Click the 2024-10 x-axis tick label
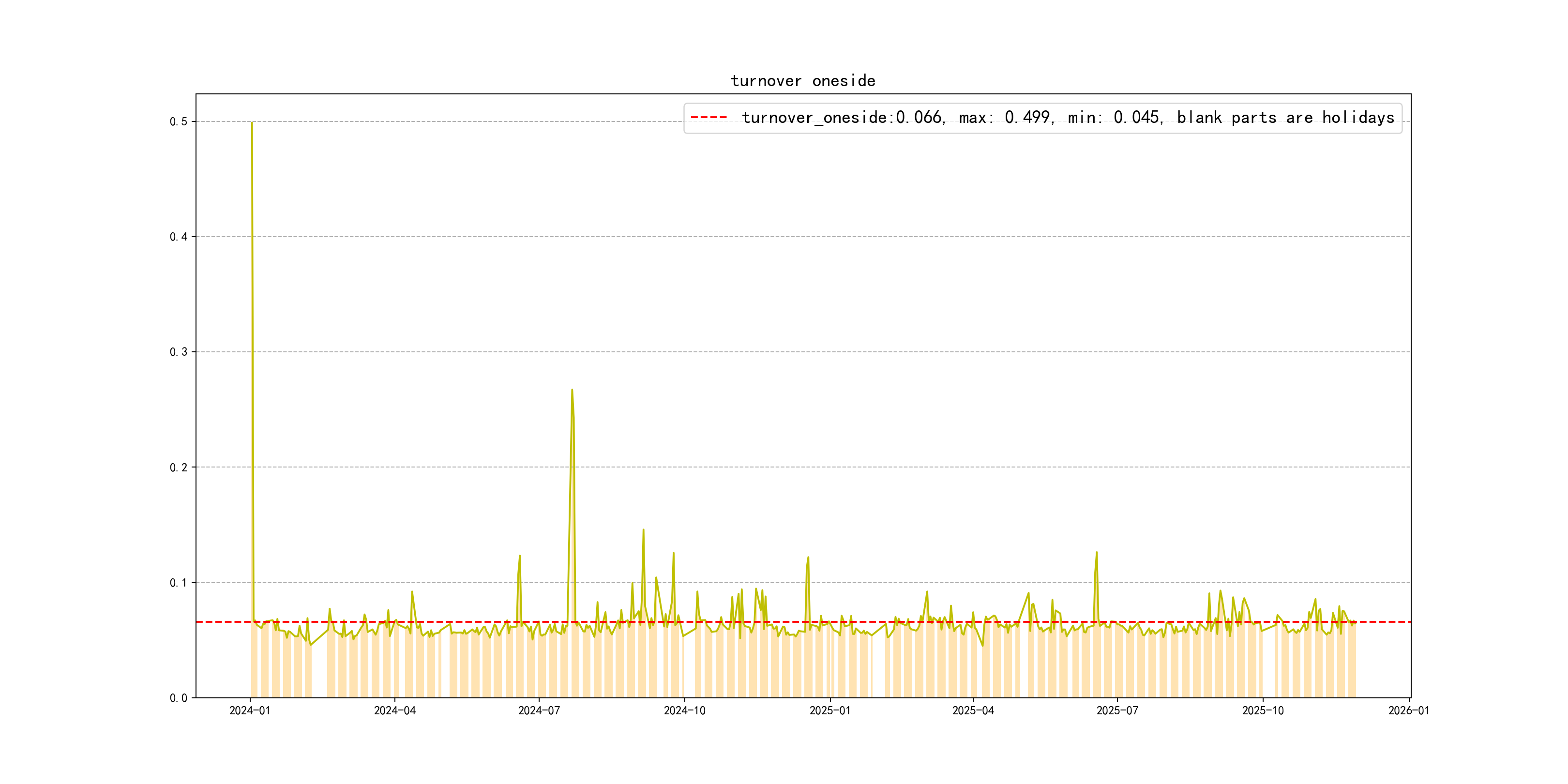 tap(684, 711)
